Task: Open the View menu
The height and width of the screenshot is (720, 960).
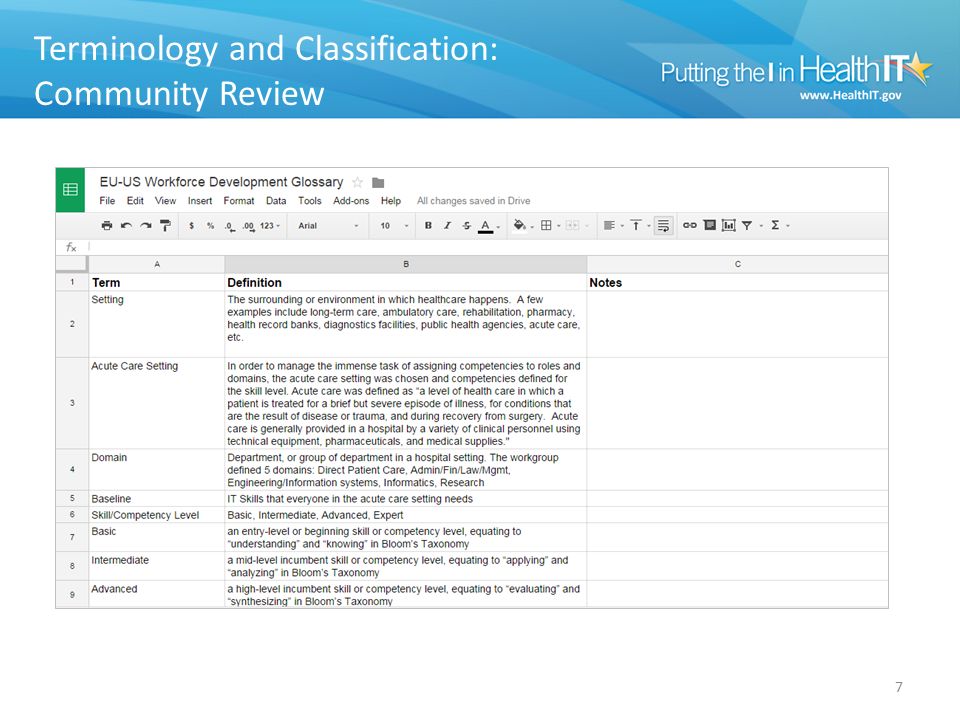Action: tap(165, 201)
